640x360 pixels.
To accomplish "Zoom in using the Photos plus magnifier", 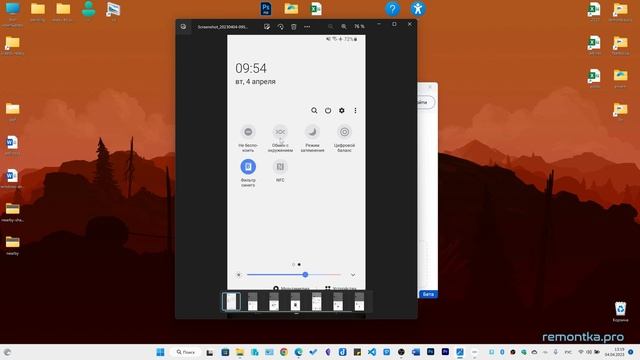I will [344, 27].
